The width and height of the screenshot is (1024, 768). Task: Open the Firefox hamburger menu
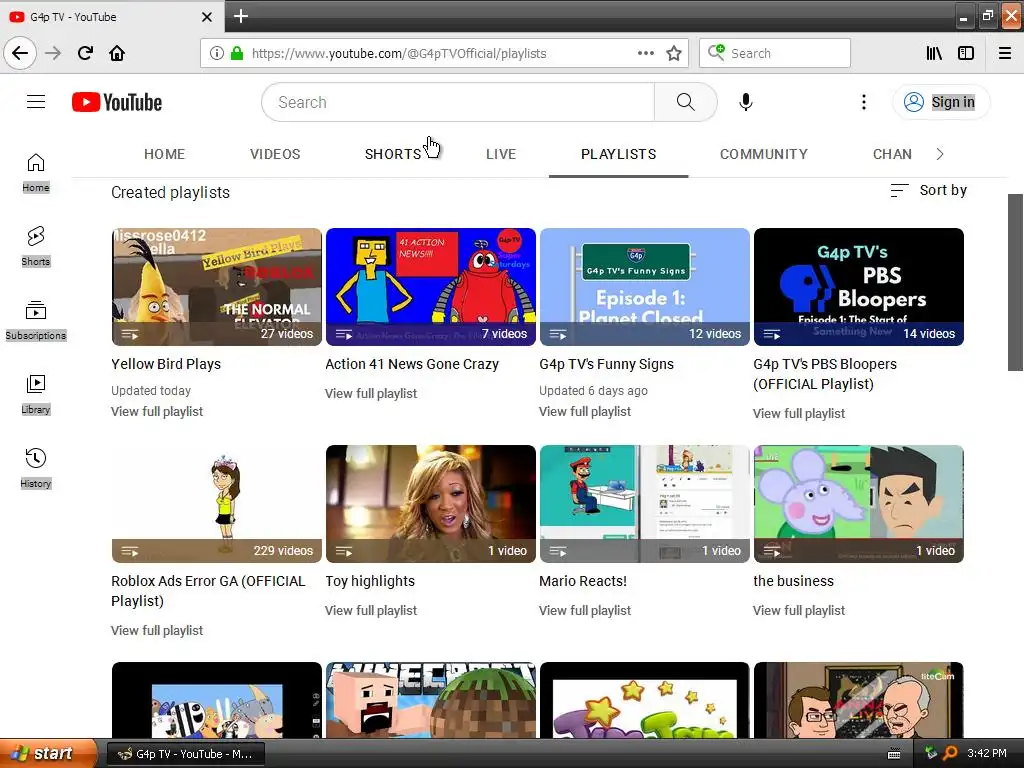click(1005, 53)
